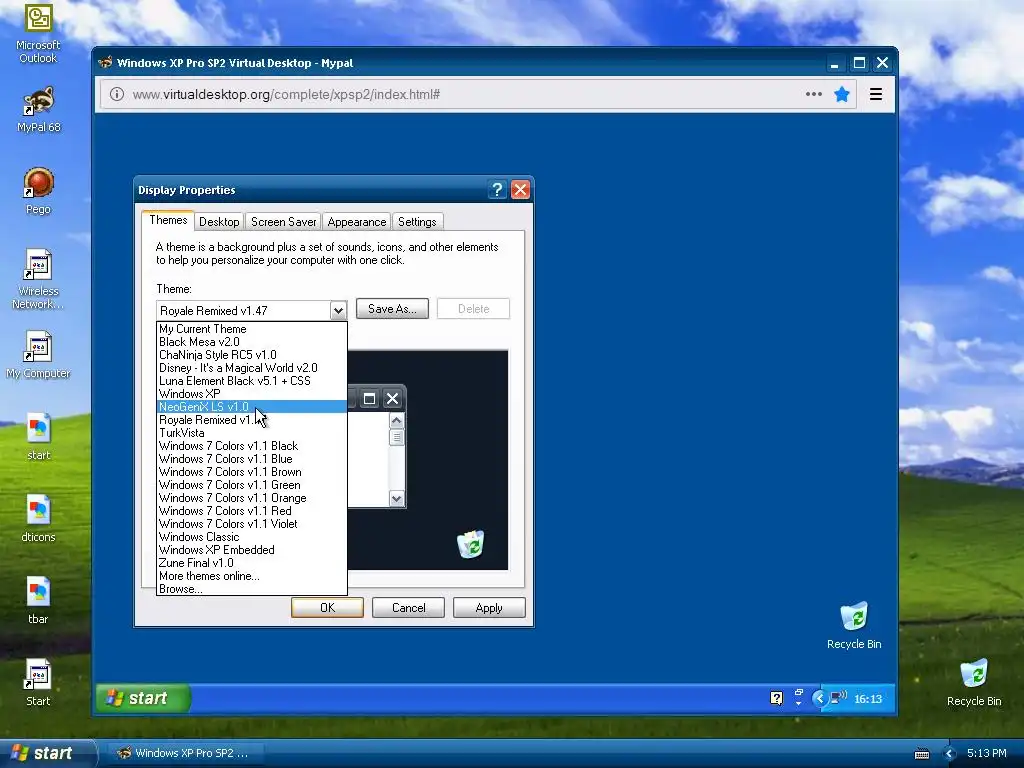Choose 'Windows 7 Colors v1.1 Violet'
The height and width of the screenshot is (768, 1024).
coord(251,524)
